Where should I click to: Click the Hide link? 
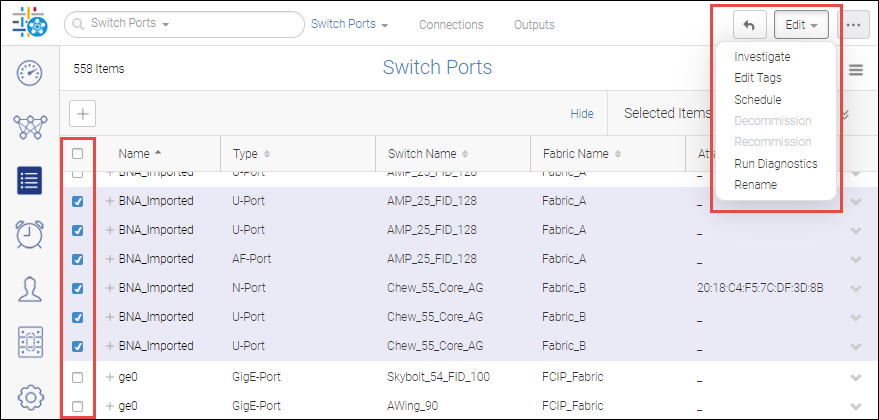coord(582,114)
